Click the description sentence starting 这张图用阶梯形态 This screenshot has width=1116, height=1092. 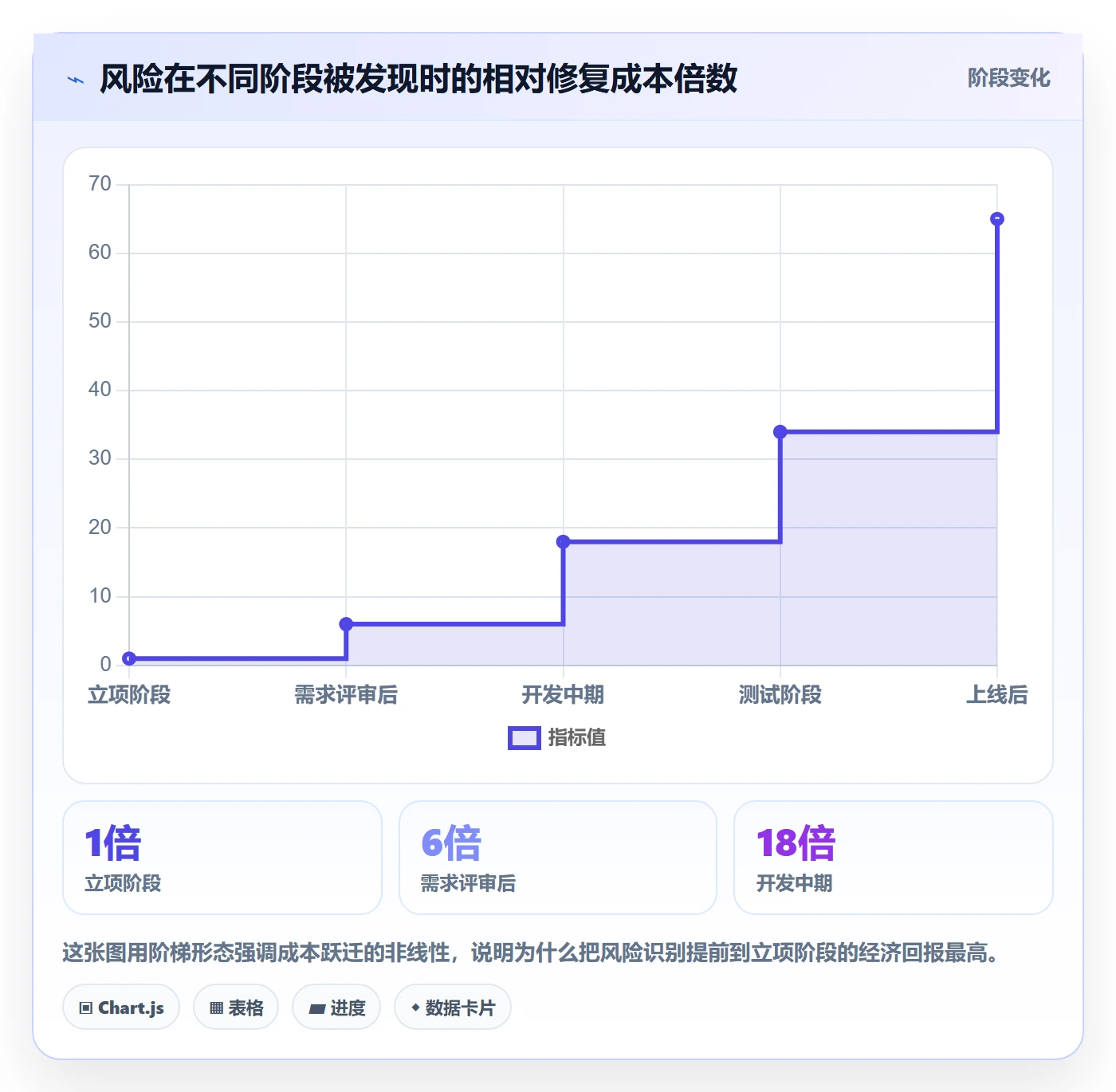coord(531,953)
